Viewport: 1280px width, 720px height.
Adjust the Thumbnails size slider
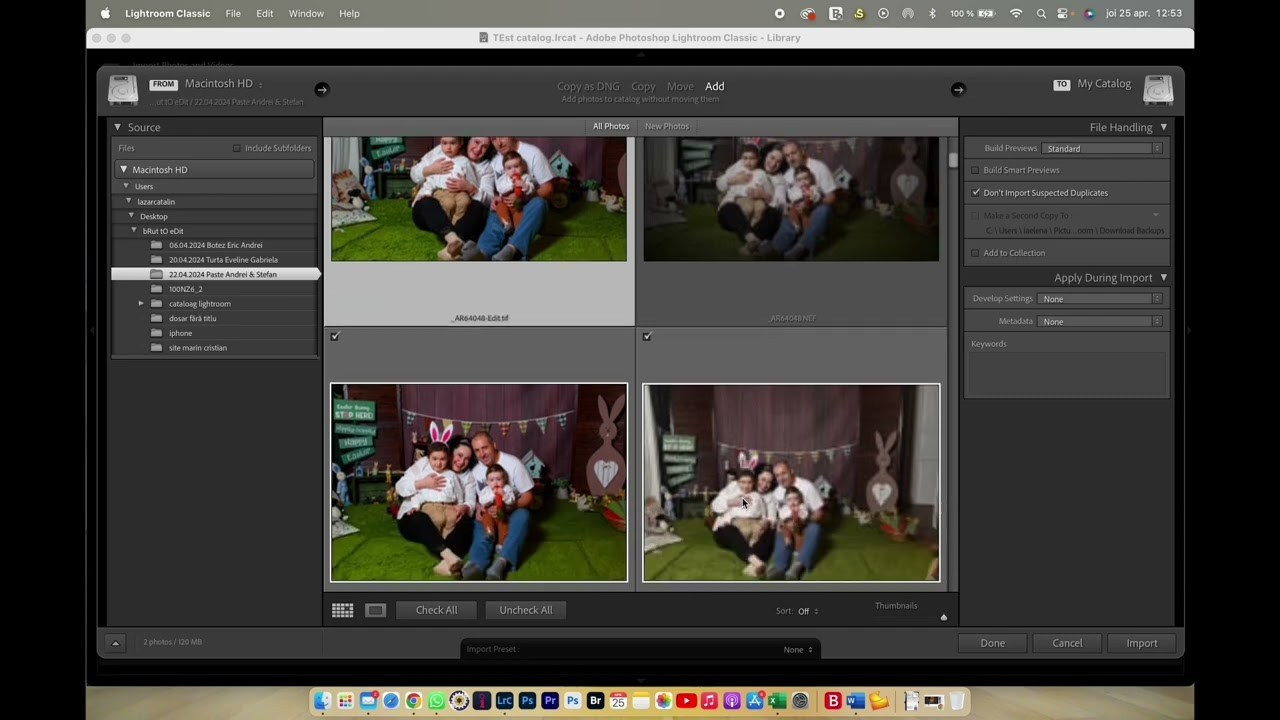click(943, 617)
